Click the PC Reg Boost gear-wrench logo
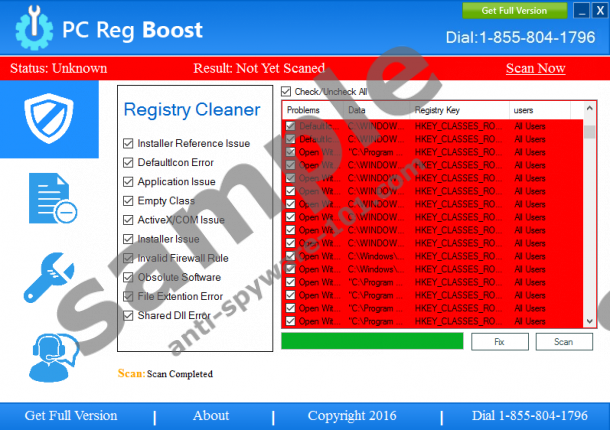610x430 pixels. (x=34, y=28)
